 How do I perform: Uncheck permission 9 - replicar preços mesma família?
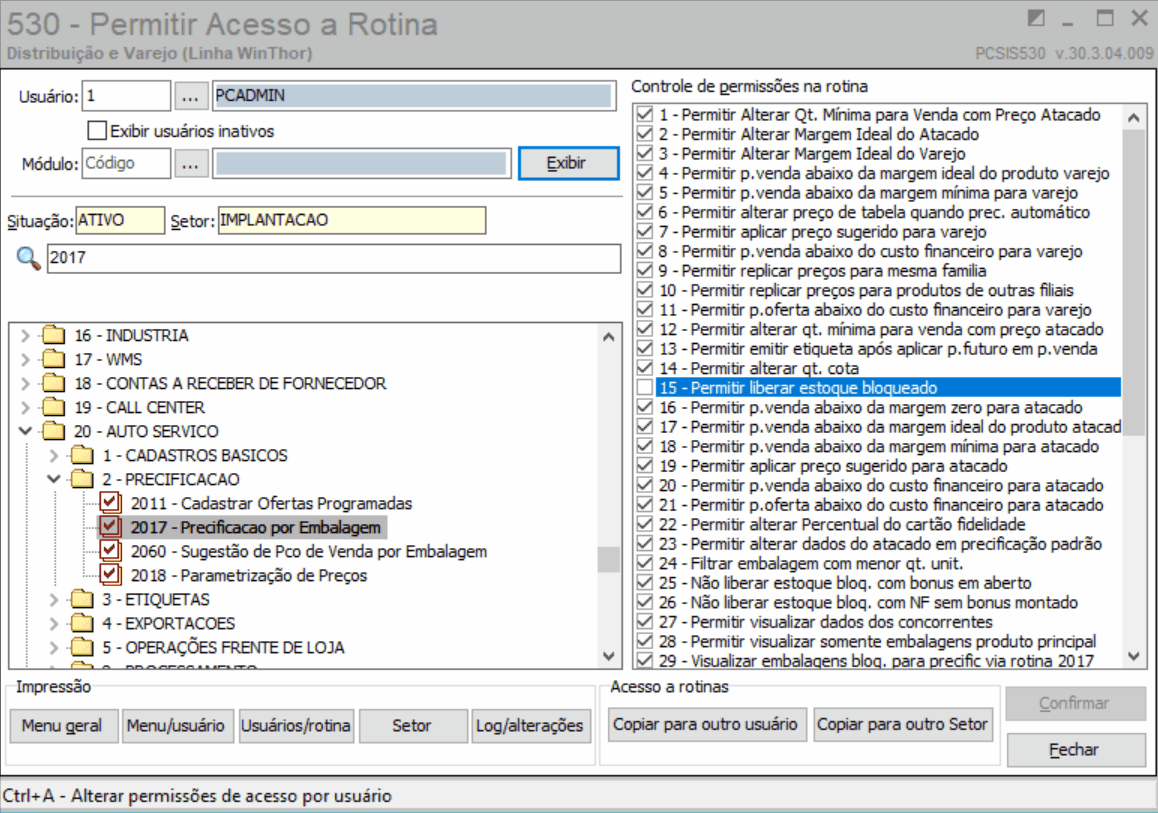pos(645,270)
